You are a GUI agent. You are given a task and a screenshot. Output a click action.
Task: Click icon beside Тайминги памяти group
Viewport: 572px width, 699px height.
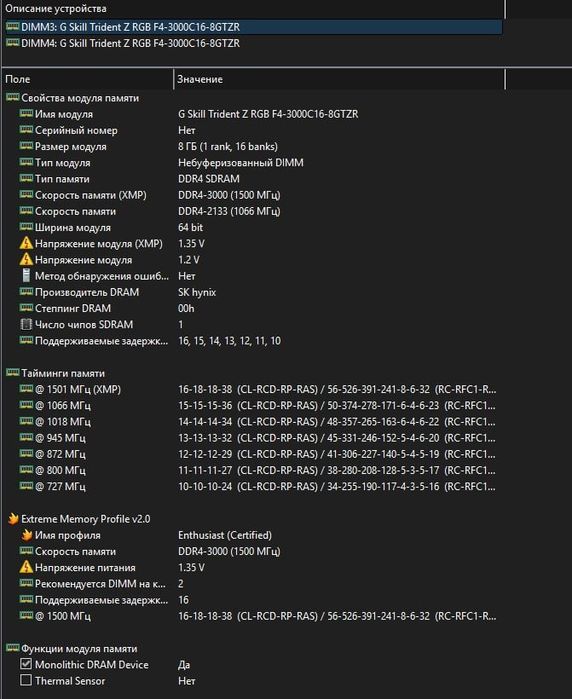(12, 372)
